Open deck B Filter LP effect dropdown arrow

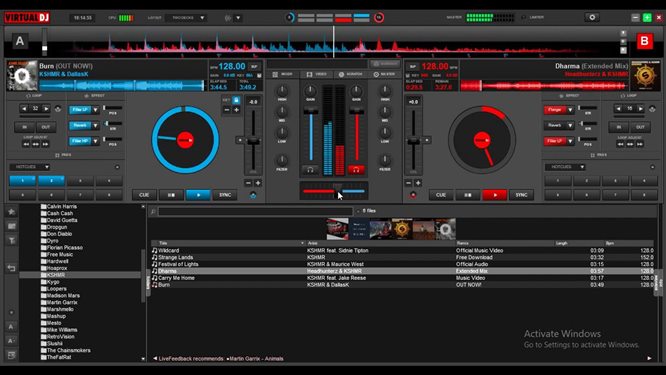pyautogui.click(x=570, y=141)
